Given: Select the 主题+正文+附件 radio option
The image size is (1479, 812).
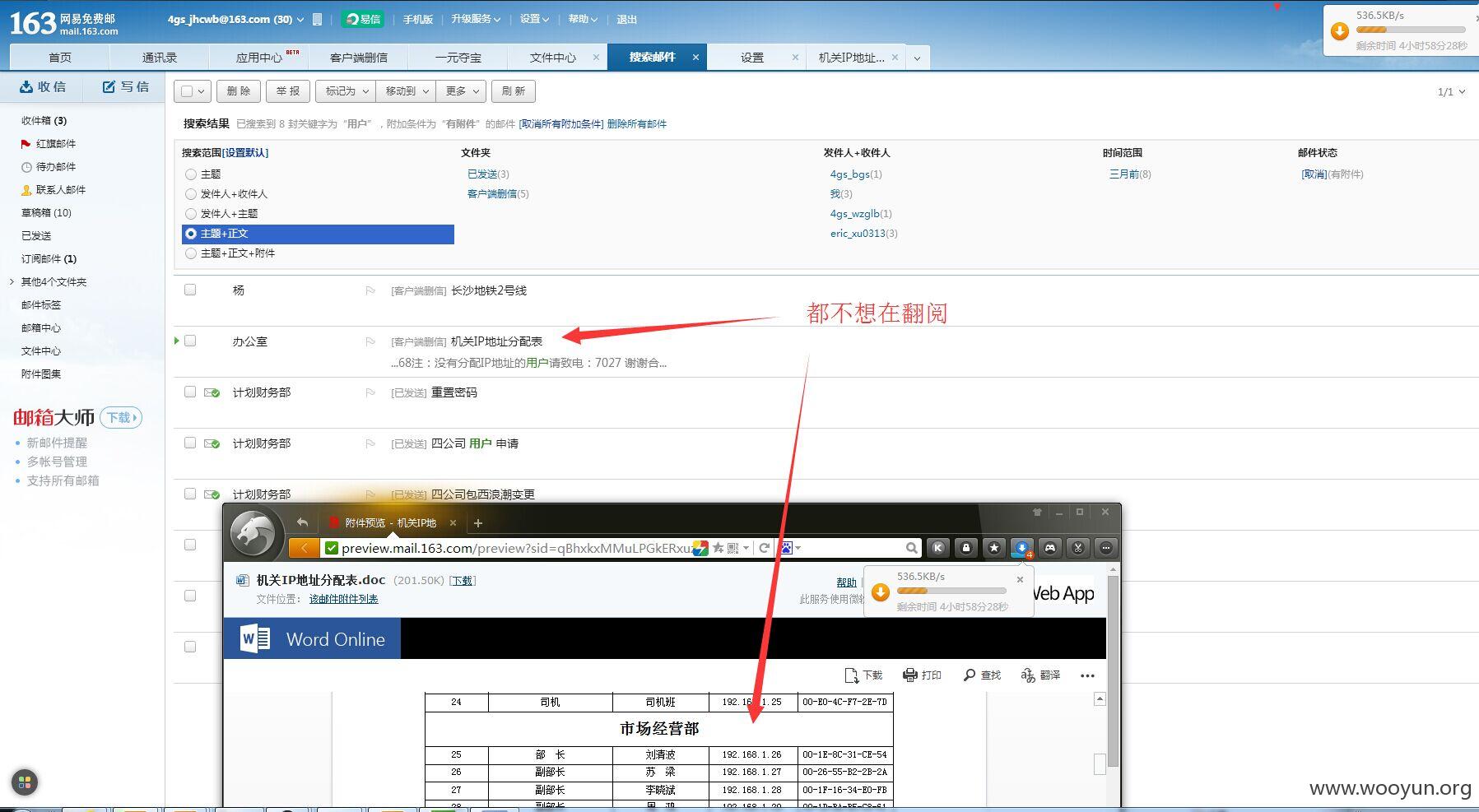Looking at the screenshot, I should 191,253.
